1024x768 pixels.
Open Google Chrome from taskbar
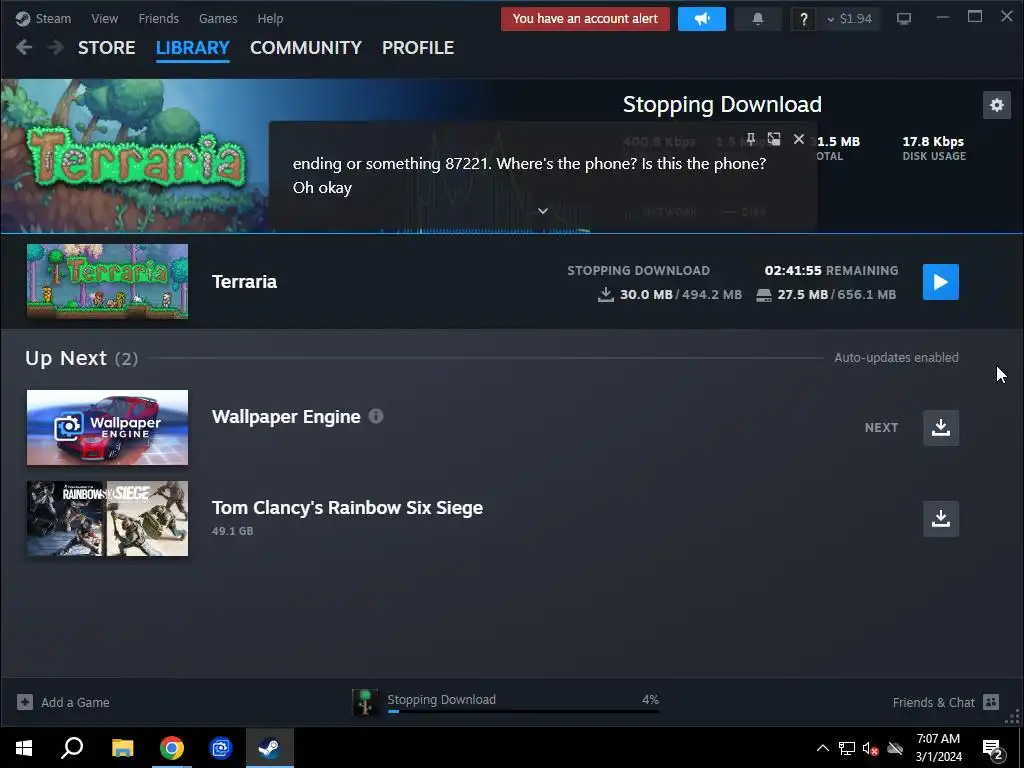click(172, 748)
